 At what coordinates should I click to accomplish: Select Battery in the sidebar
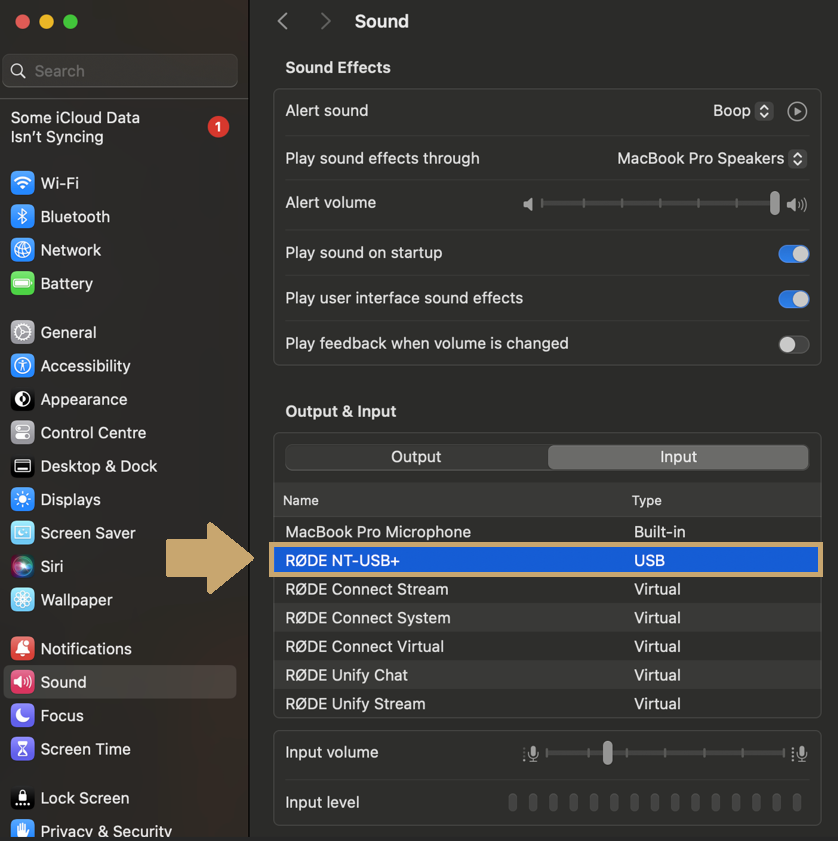[66, 284]
